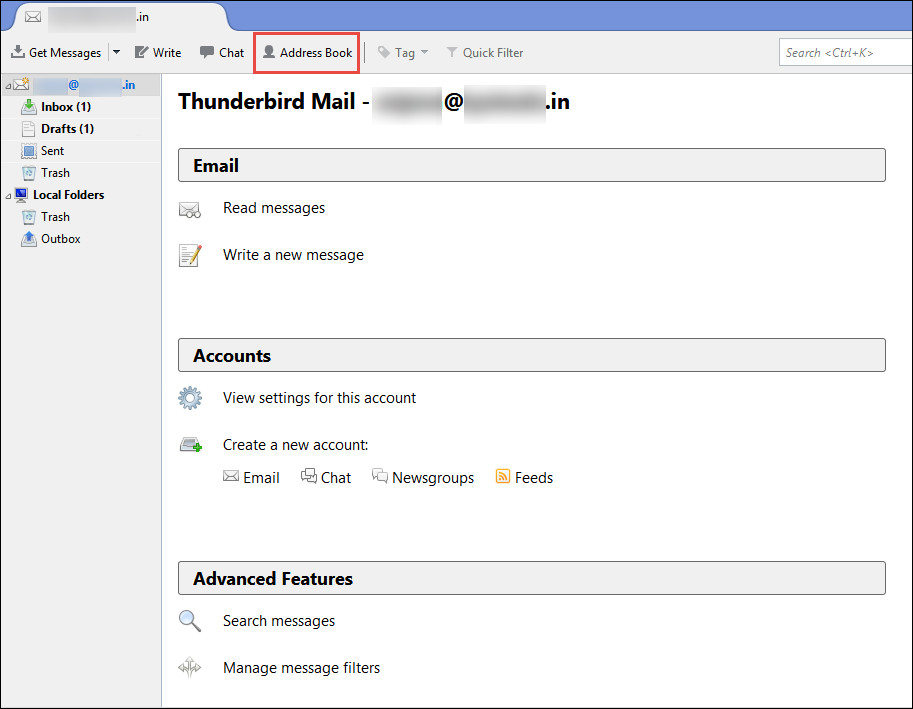Screen dimensions: 913x709
Task: Click the Read messages envelope icon
Action: pos(190,210)
